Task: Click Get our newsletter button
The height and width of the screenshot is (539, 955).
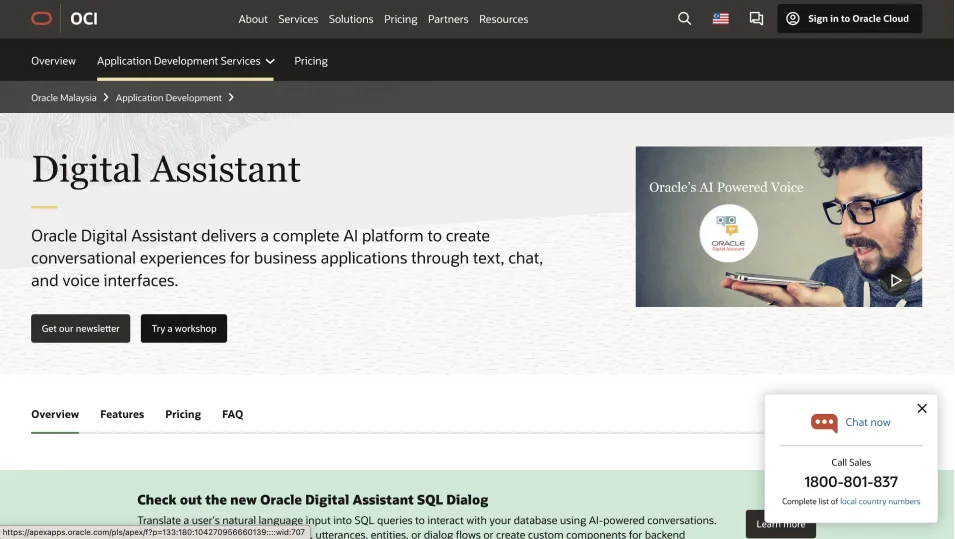Action: tap(80, 328)
